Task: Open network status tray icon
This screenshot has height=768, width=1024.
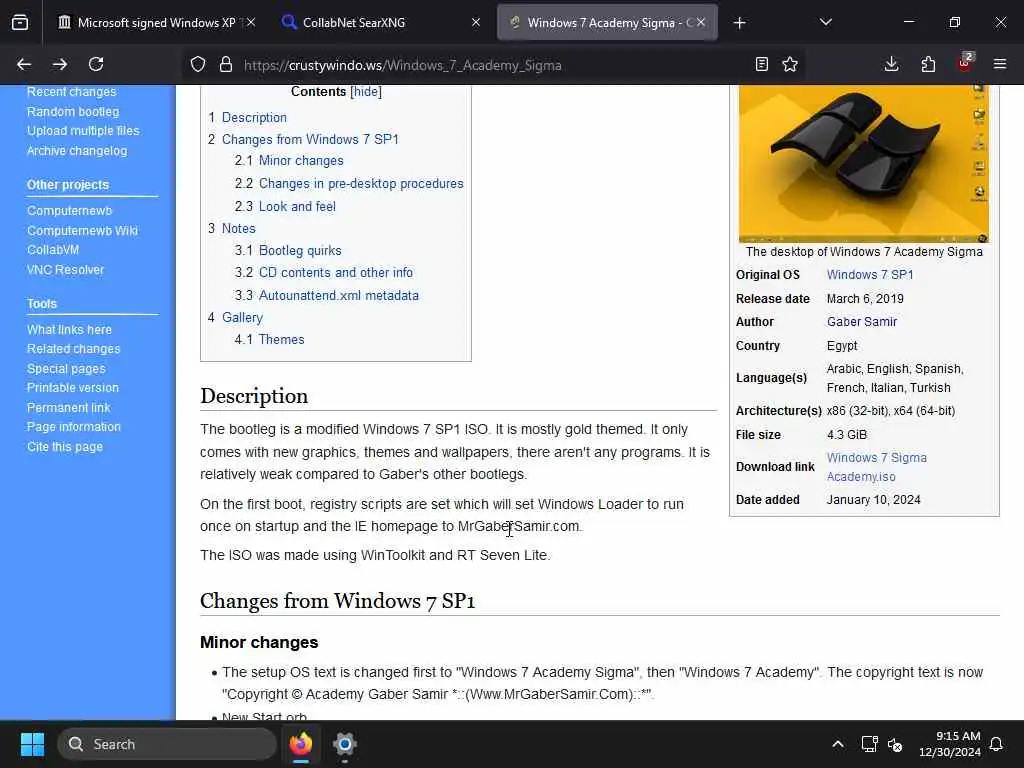Action: click(869, 744)
